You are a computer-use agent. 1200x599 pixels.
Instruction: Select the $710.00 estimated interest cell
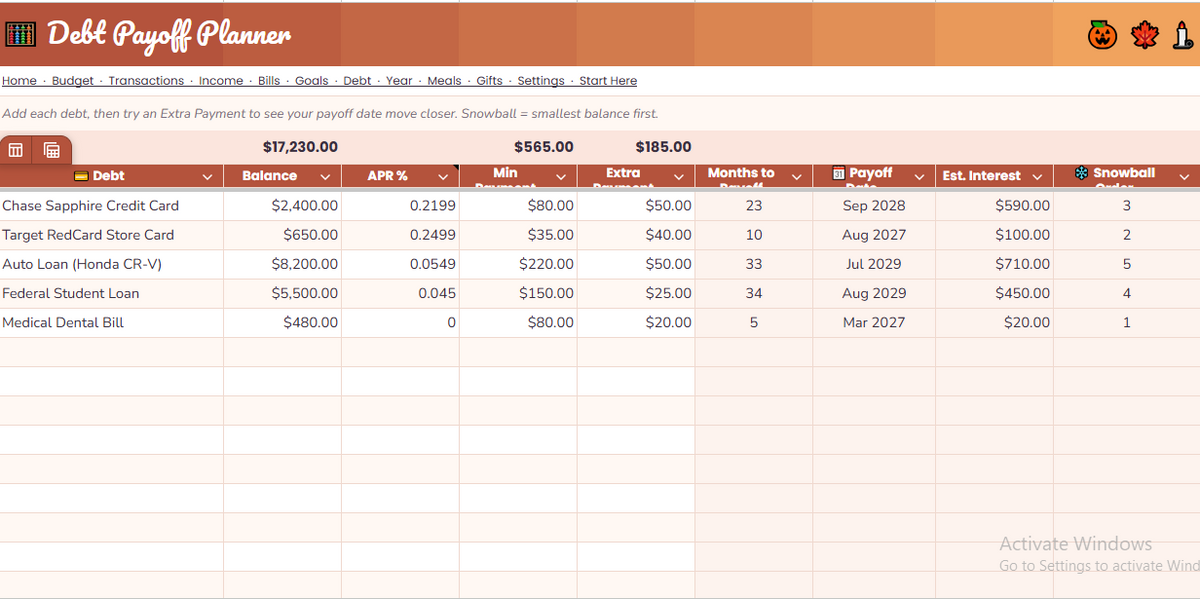tap(994, 264)
